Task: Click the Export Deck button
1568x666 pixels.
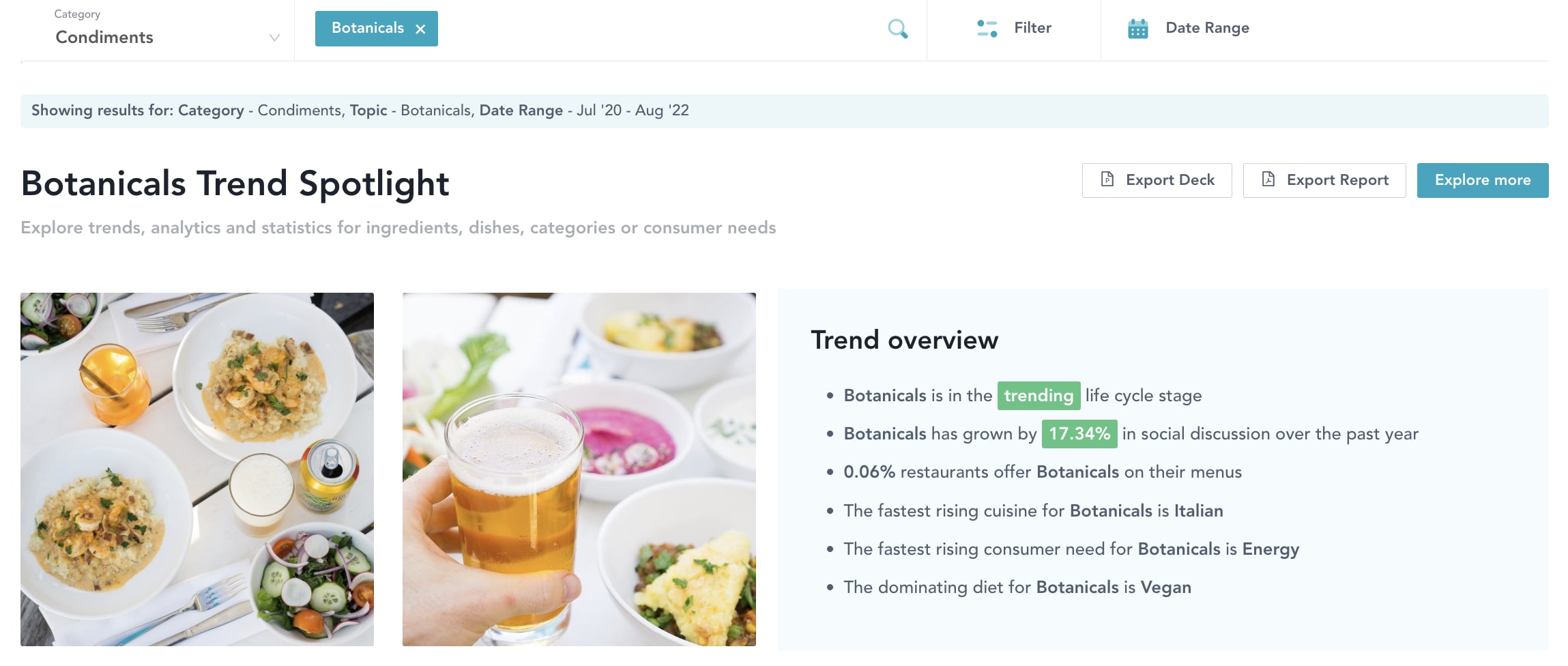Action: point(1157,180)
